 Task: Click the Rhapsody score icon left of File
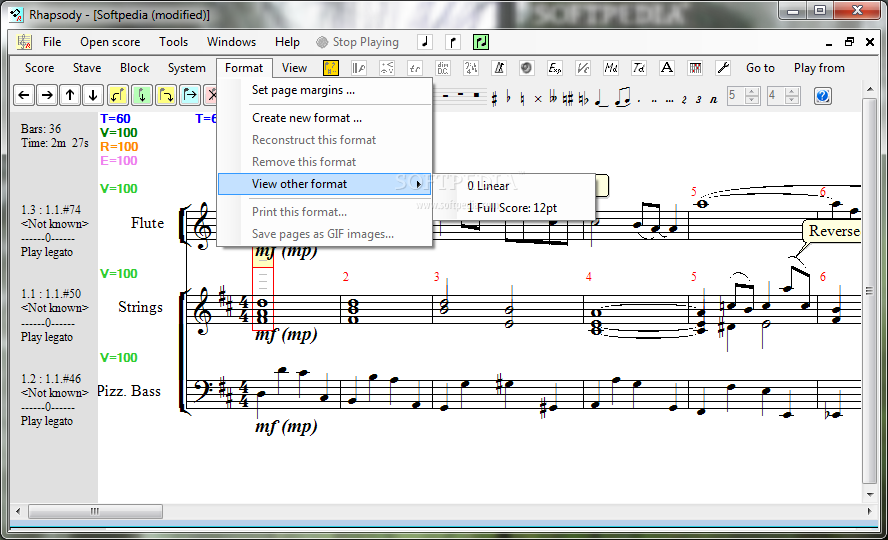24,42
